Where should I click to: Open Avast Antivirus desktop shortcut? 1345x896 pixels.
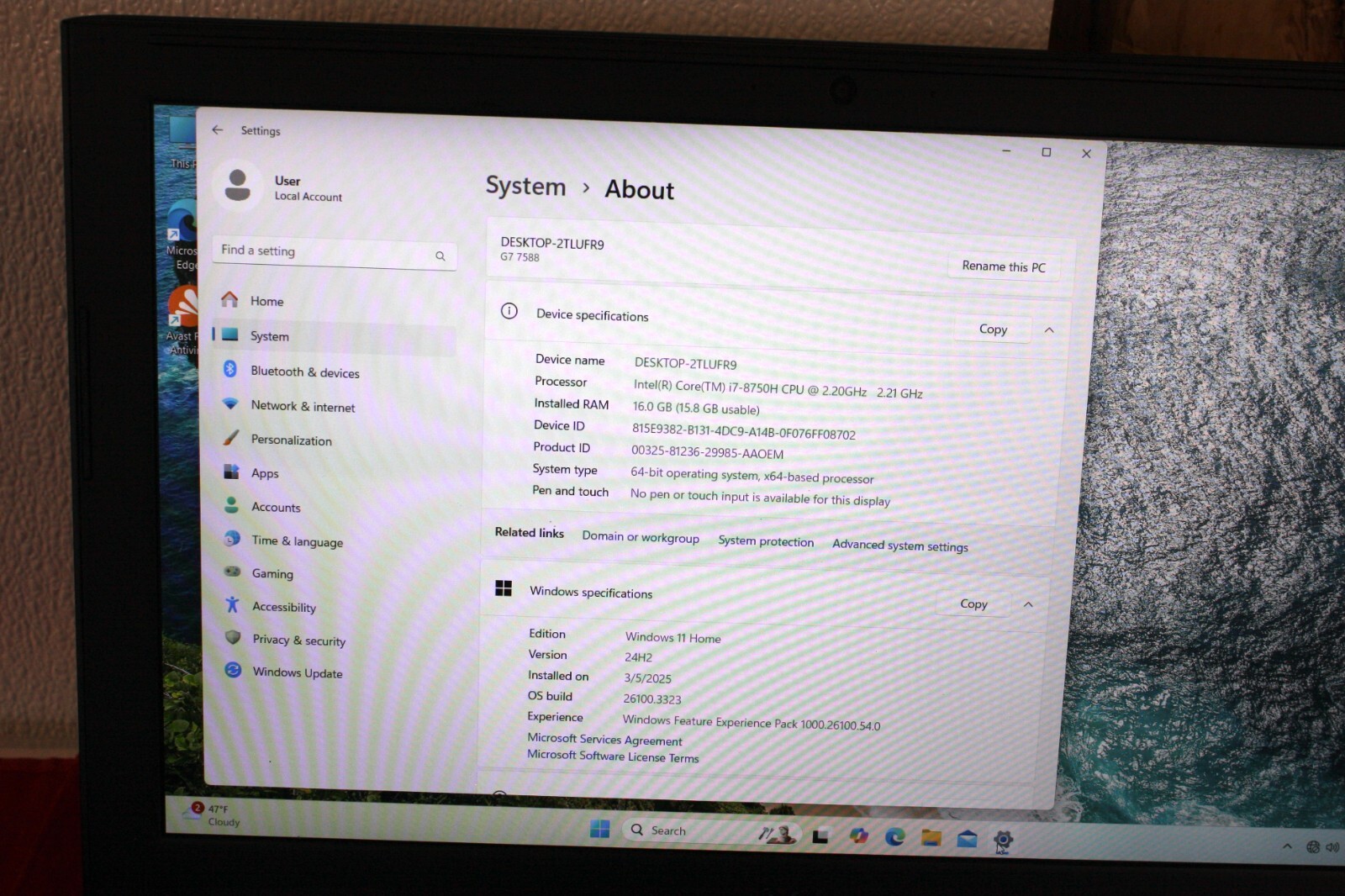click(182, 318)
